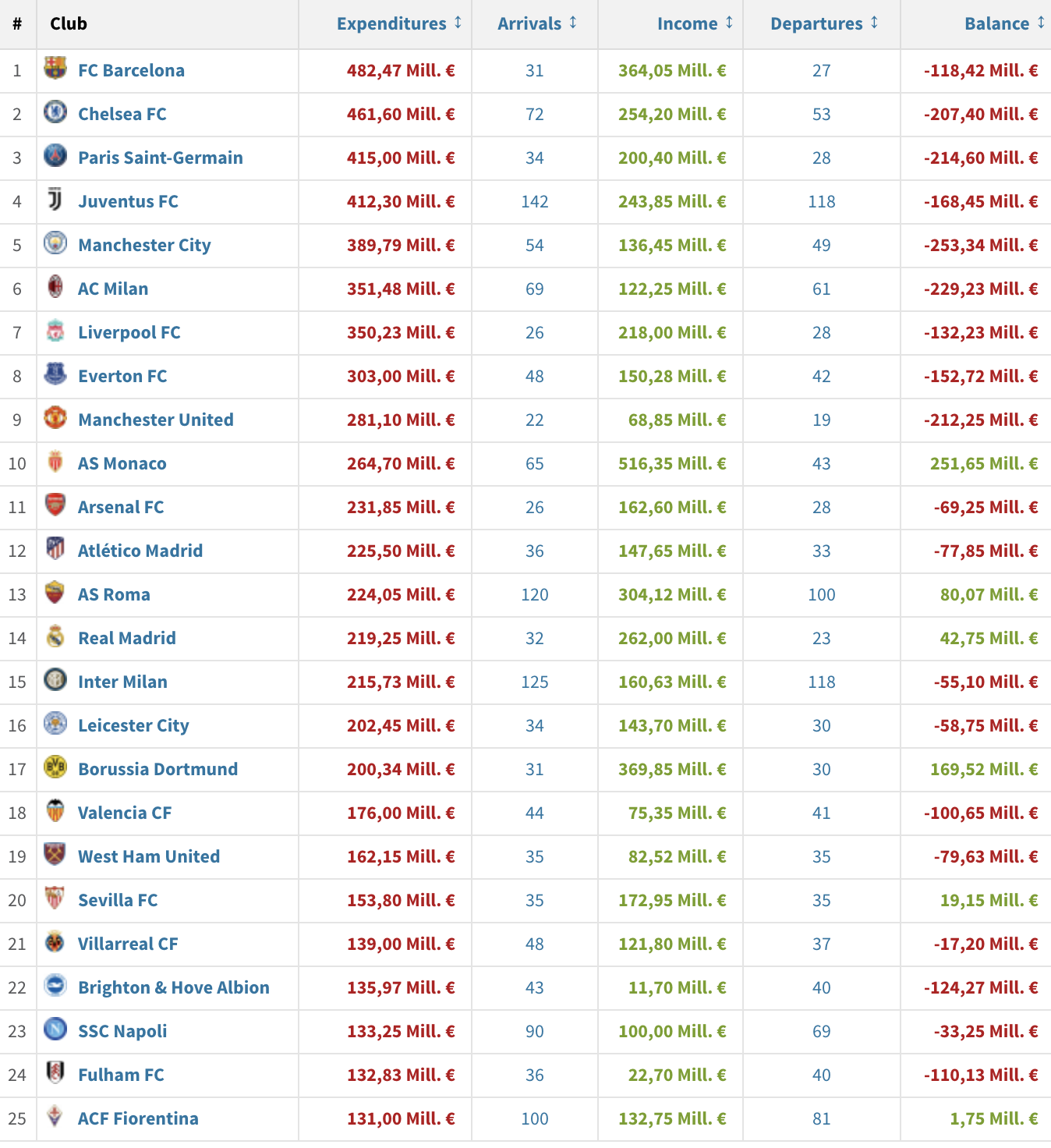Click the Chelsea FC crest icon
This screenshot has height=1148, width=1051.
(x=55, y=112)
